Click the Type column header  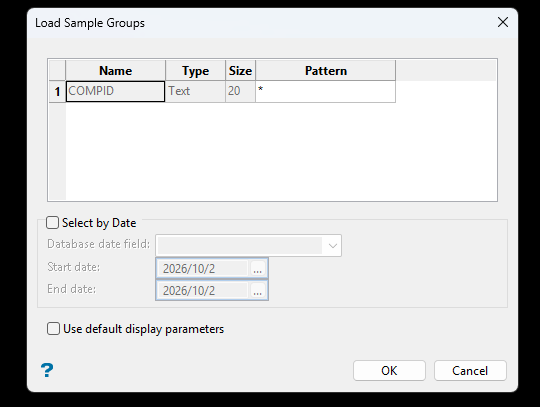click(x=195, y=71)
